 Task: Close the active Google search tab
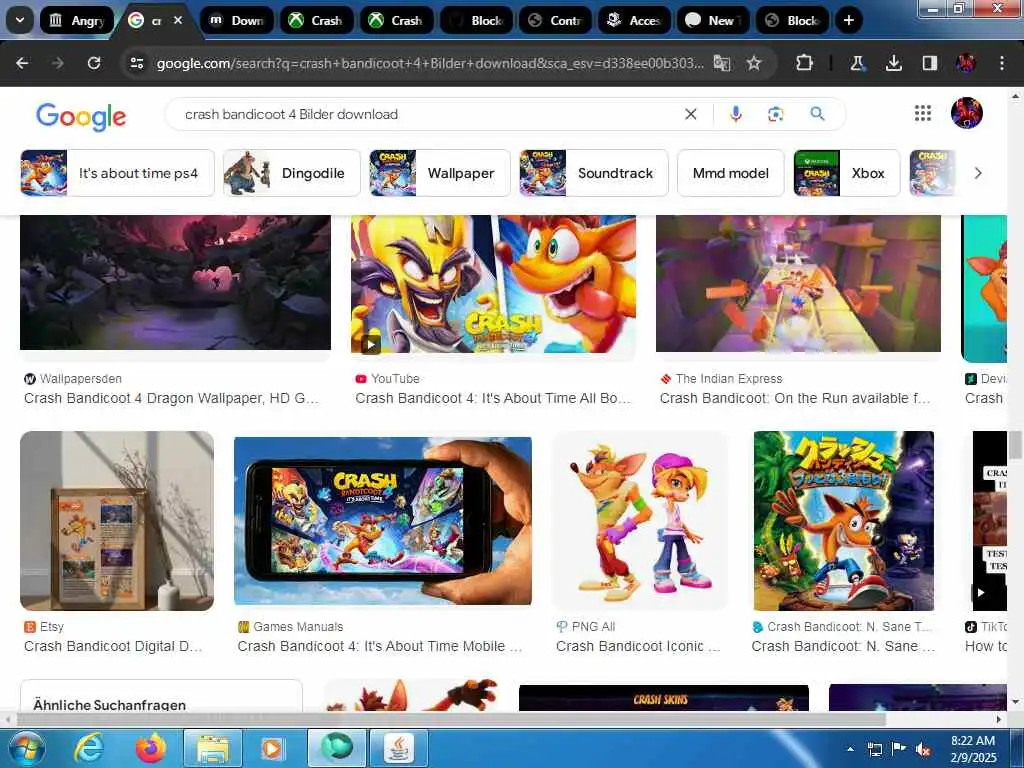tap(178, 20)
